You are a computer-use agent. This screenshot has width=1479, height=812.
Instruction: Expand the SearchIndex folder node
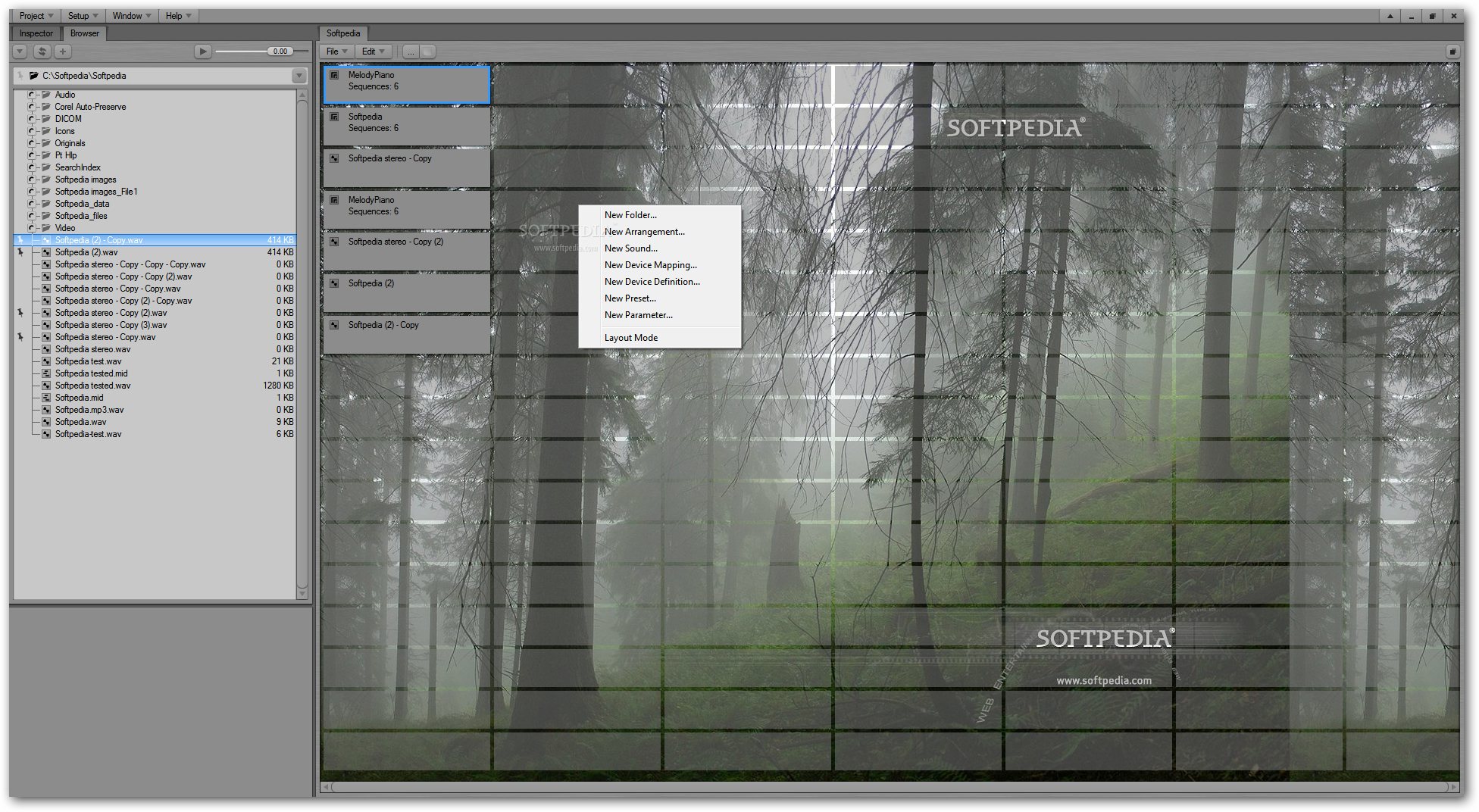(x=32, y=167)
